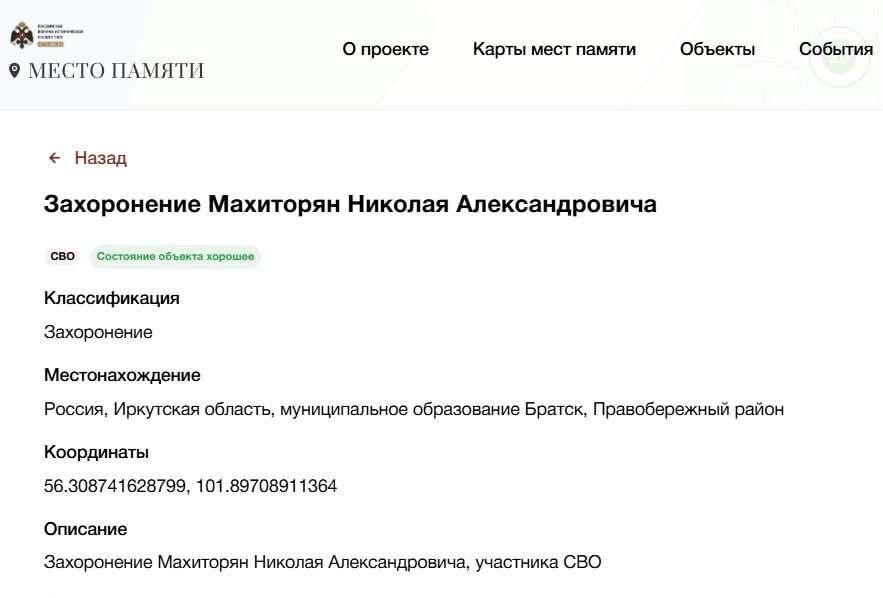Screen dimensions: 883x598
Task: Click the СВО tag badge
Action: 62,257
